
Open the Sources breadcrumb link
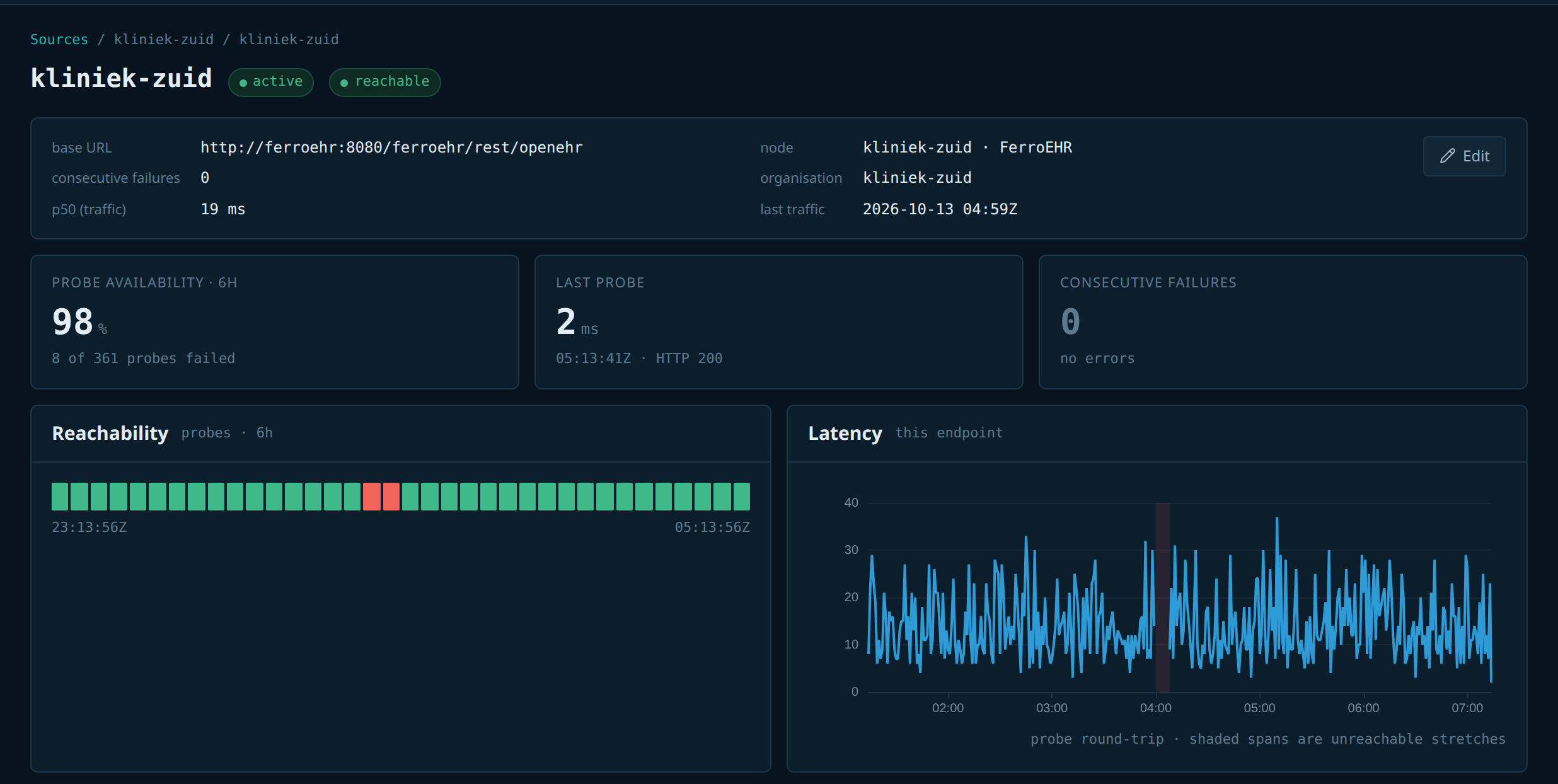coord(59,39)
